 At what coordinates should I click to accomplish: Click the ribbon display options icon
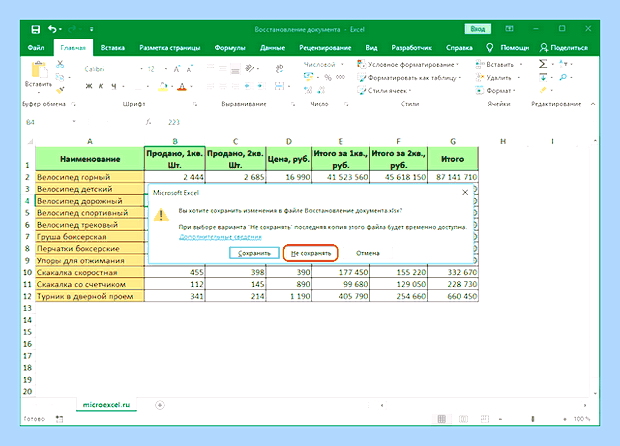(509, 28)
